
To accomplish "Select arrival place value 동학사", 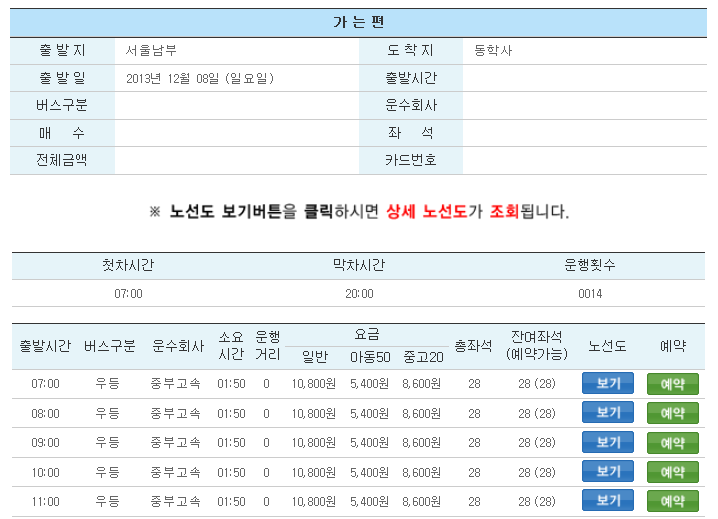I will 493,50.
